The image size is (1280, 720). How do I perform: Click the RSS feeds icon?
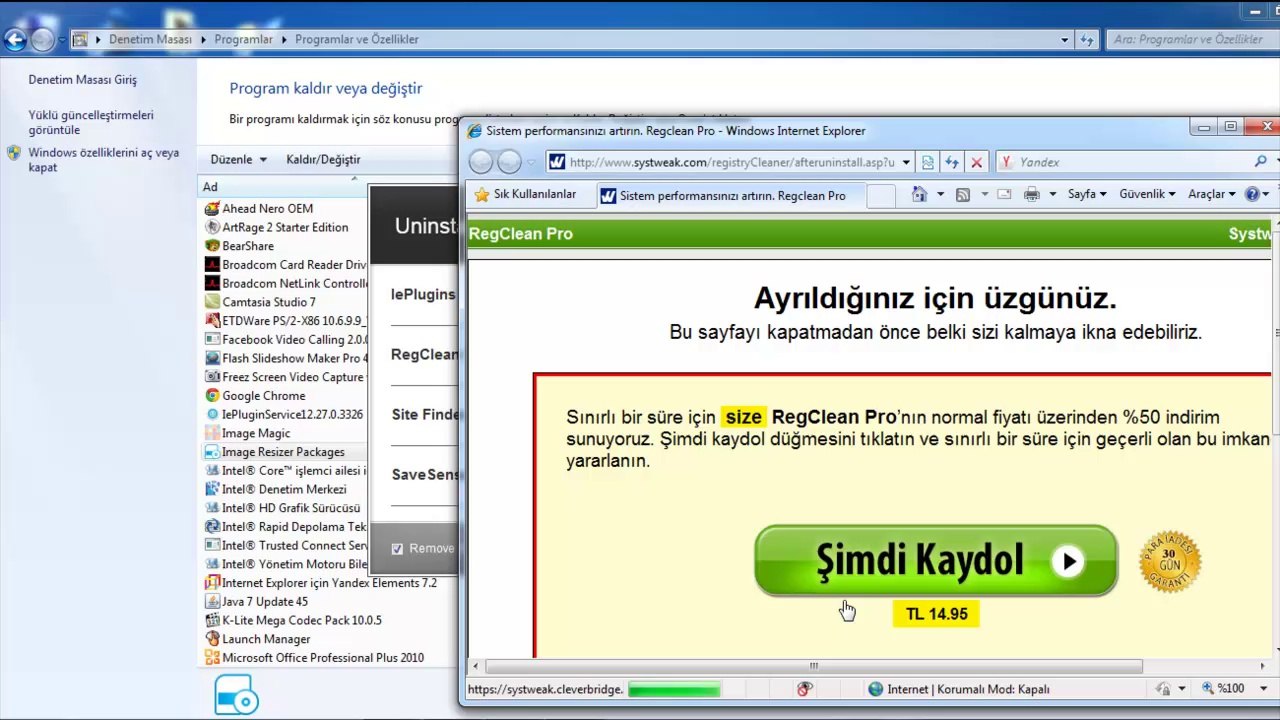pyautogui.click(x=963, y=194)
